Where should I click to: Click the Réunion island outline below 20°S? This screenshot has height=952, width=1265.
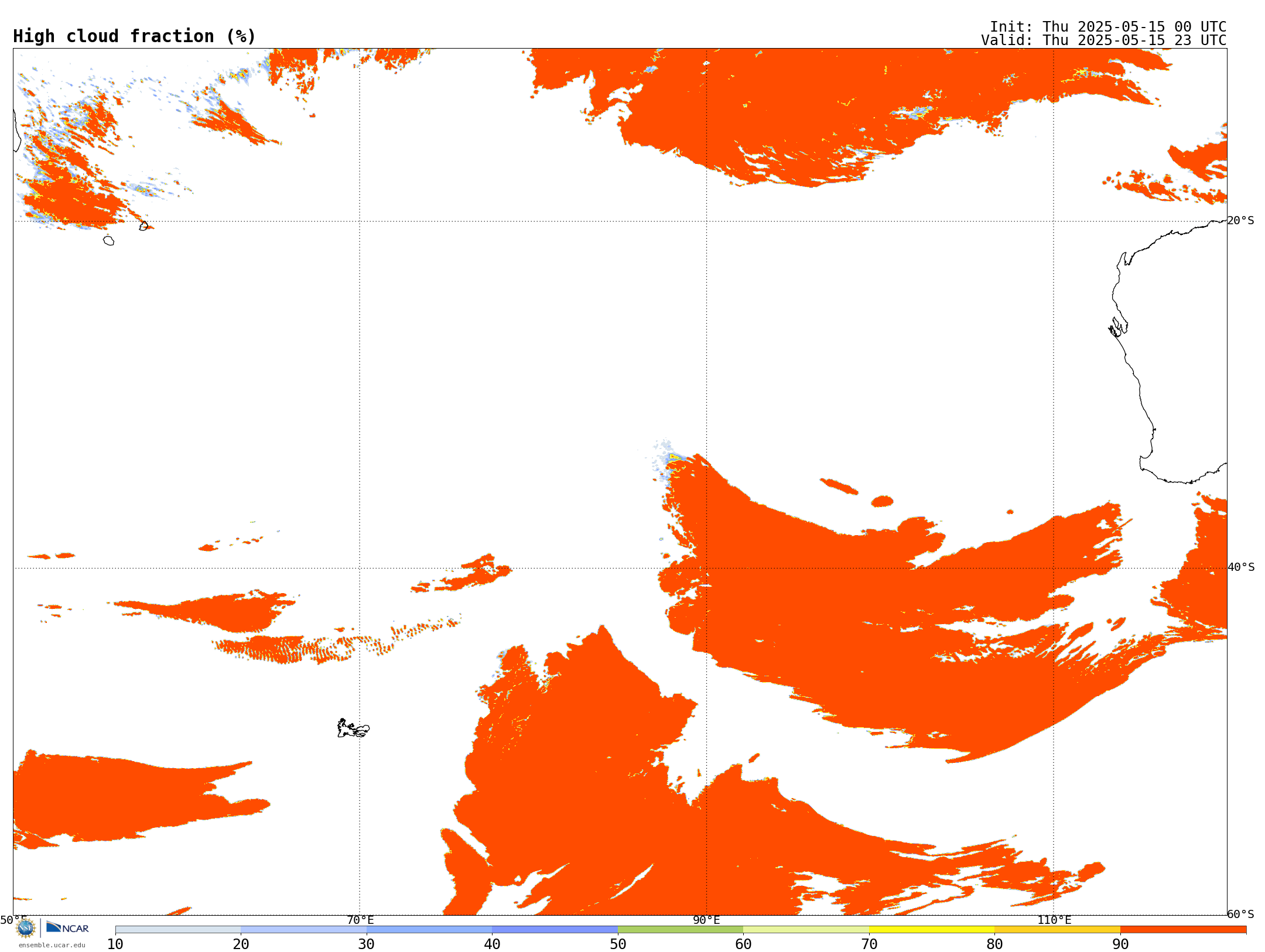(x=109, y=241)
